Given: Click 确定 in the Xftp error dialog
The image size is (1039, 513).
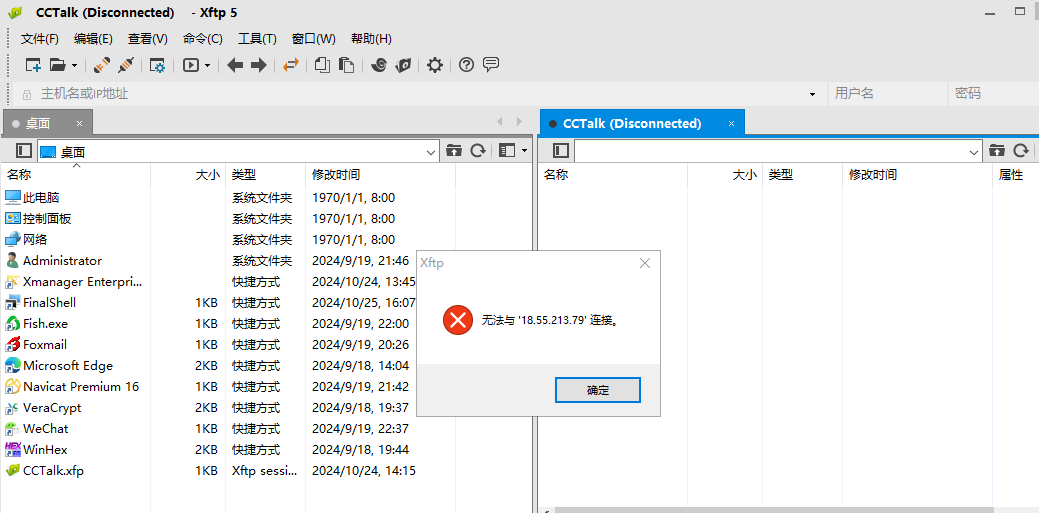Looking at the screenshot, I should click(598, 390).
